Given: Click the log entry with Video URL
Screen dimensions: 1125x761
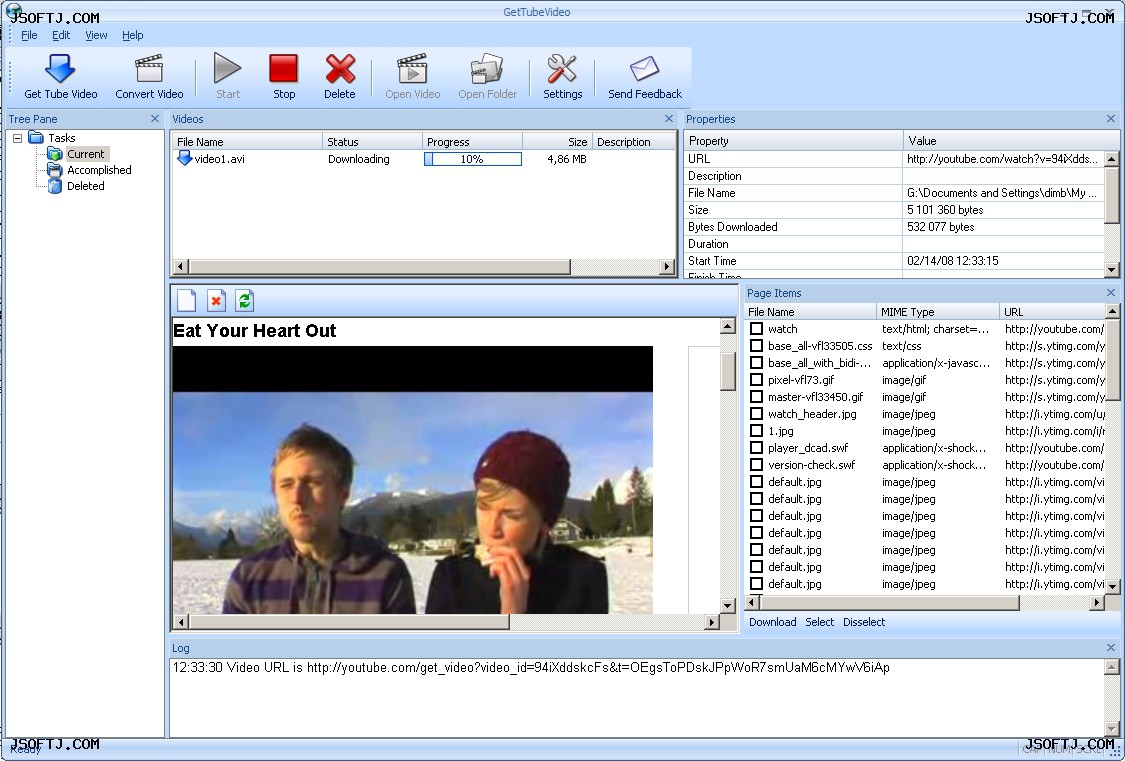Looking at the screenshot, I should [531, 667].
